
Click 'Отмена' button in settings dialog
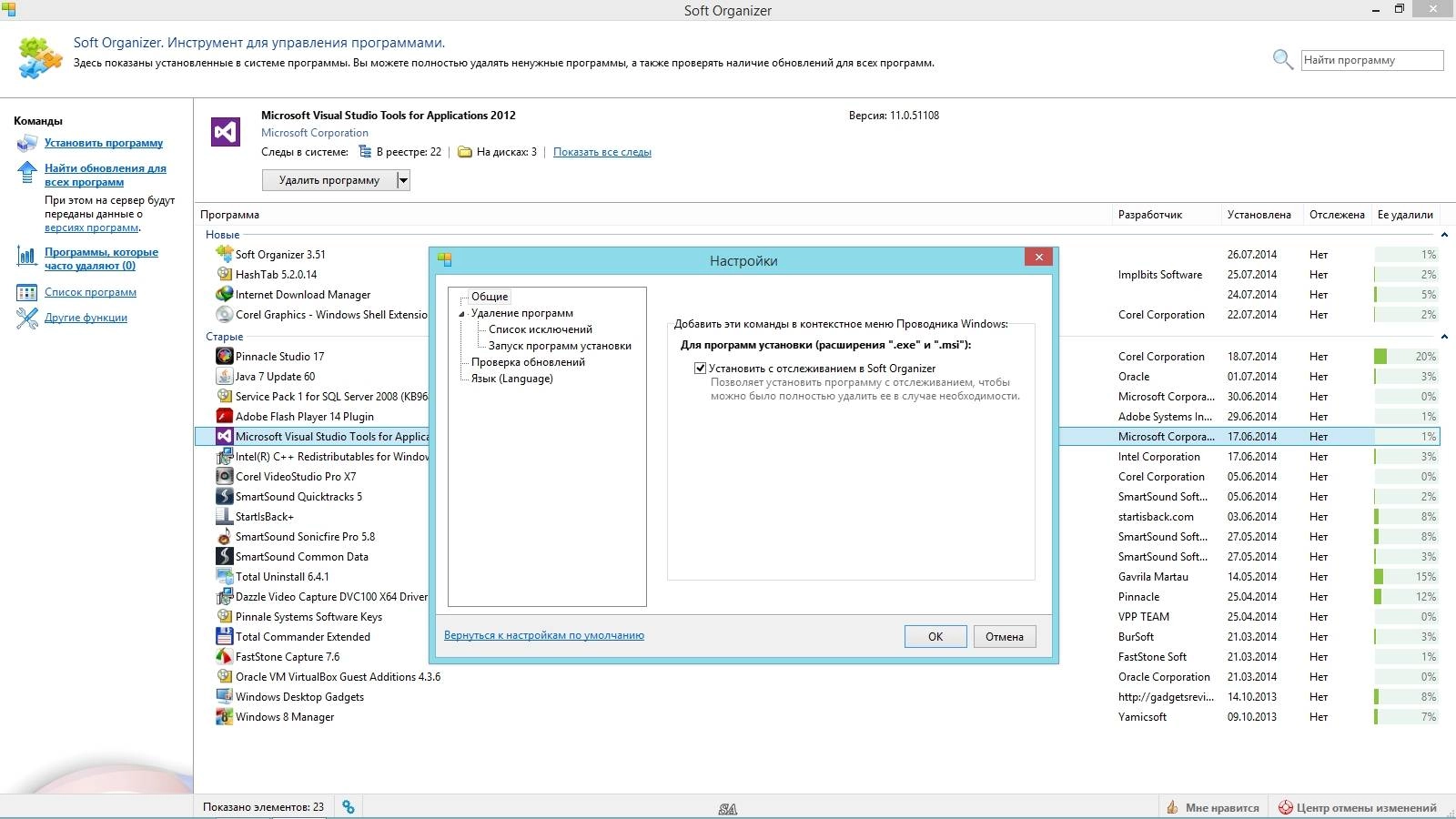(1005, 636)
